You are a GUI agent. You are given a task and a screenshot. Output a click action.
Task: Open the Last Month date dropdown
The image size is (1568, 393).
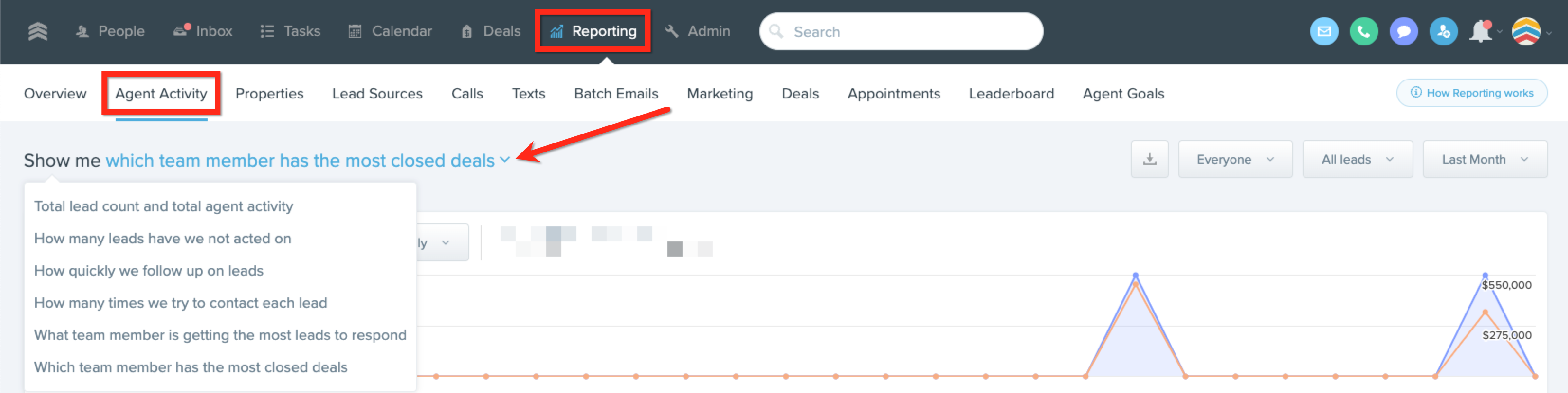(x=1484, y=160)
